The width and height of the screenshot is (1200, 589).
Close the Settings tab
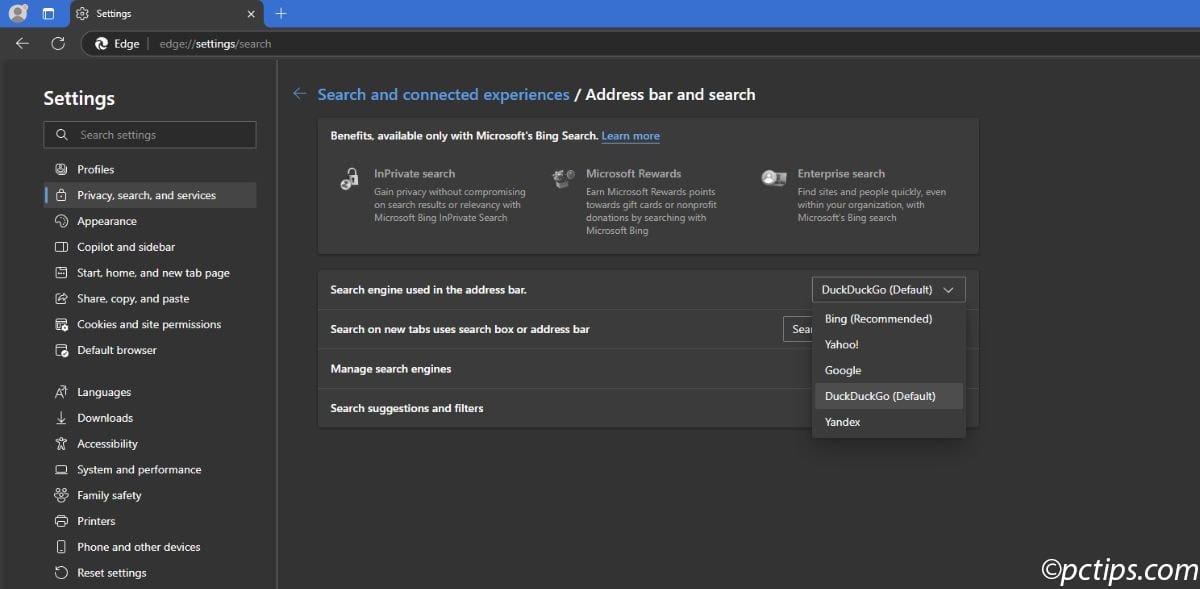(x=250, y=14)
